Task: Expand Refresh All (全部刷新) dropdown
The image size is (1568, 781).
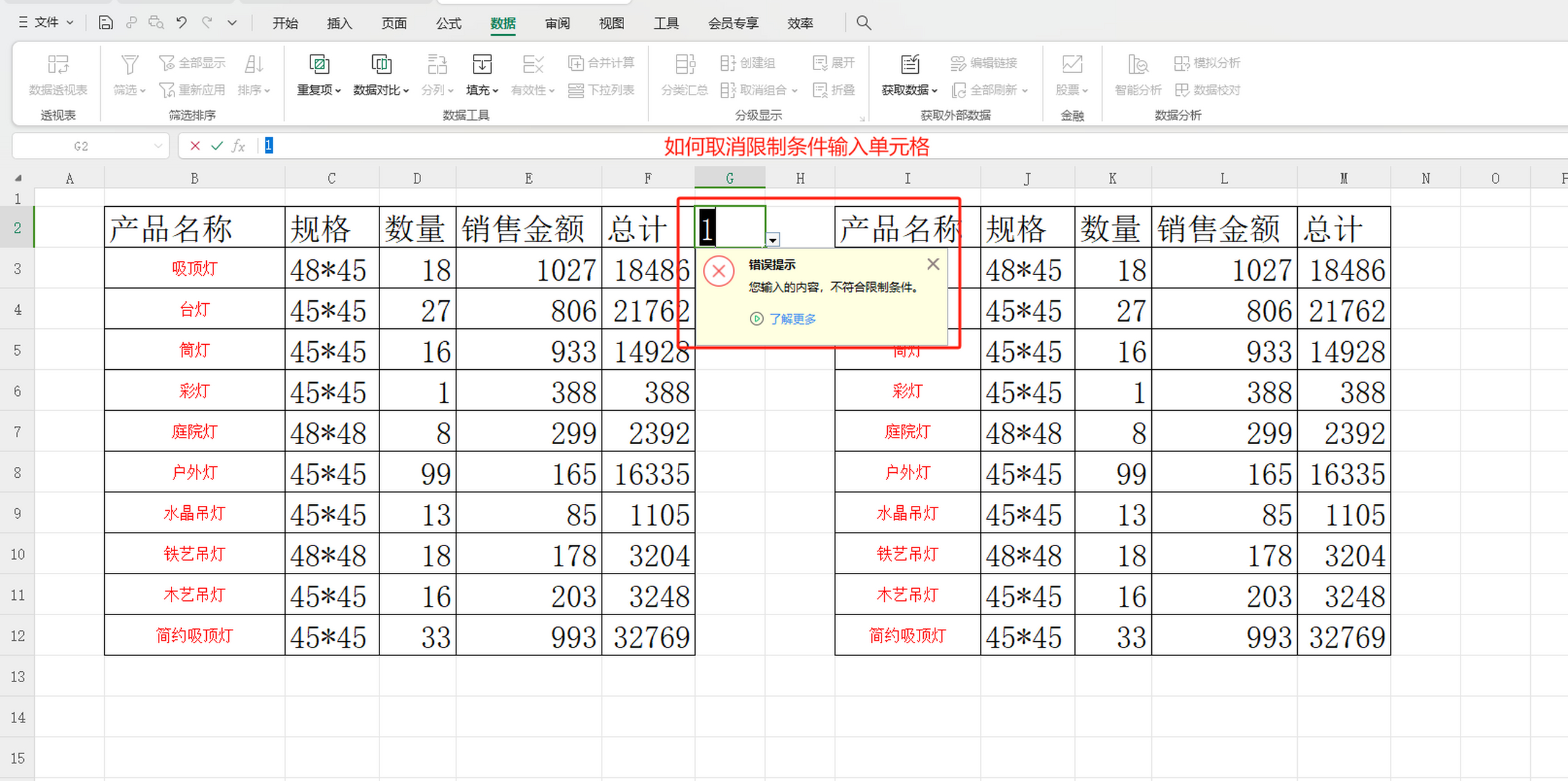Action: point(1025,91)
